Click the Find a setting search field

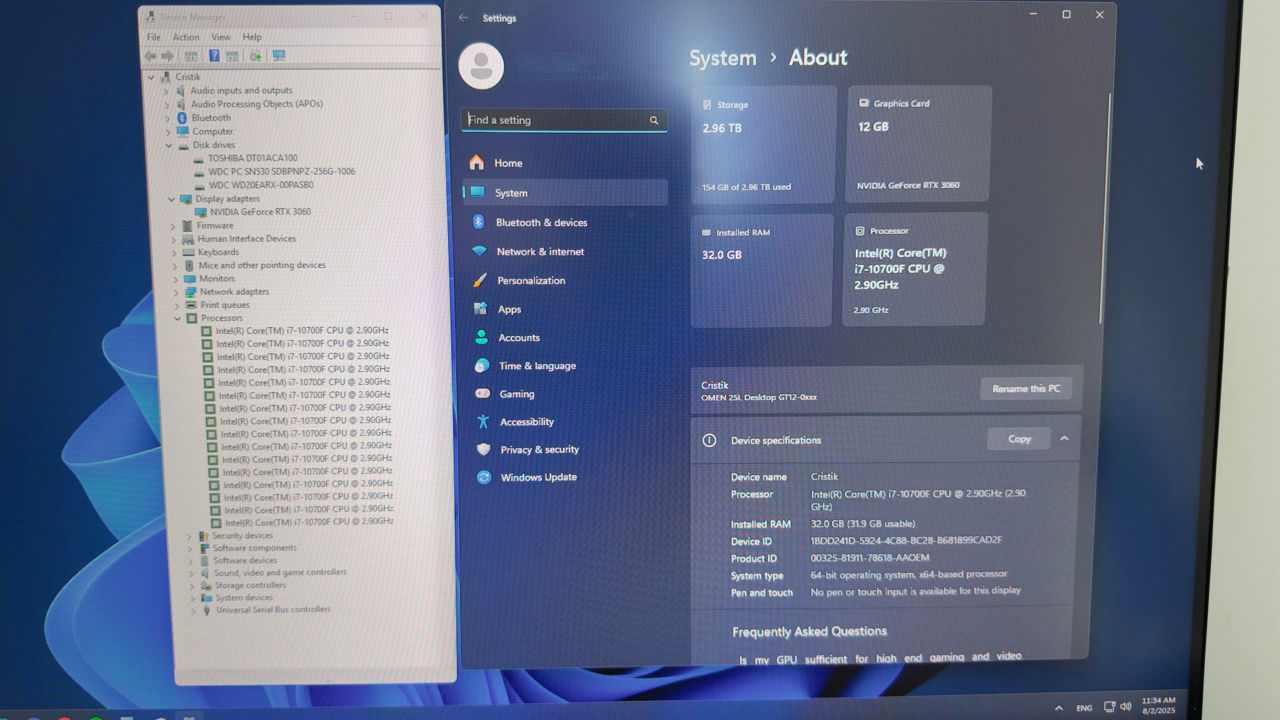[x=564, y=120]
